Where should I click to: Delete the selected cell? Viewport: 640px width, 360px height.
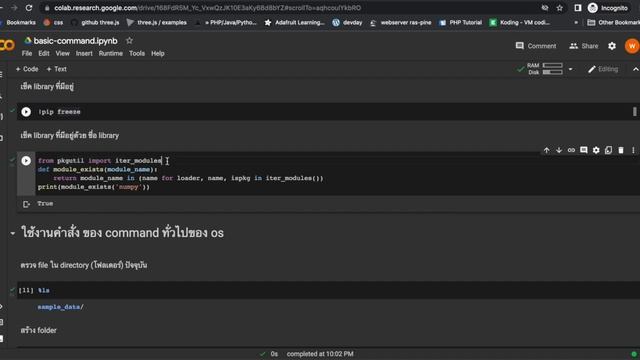[621, 150]
